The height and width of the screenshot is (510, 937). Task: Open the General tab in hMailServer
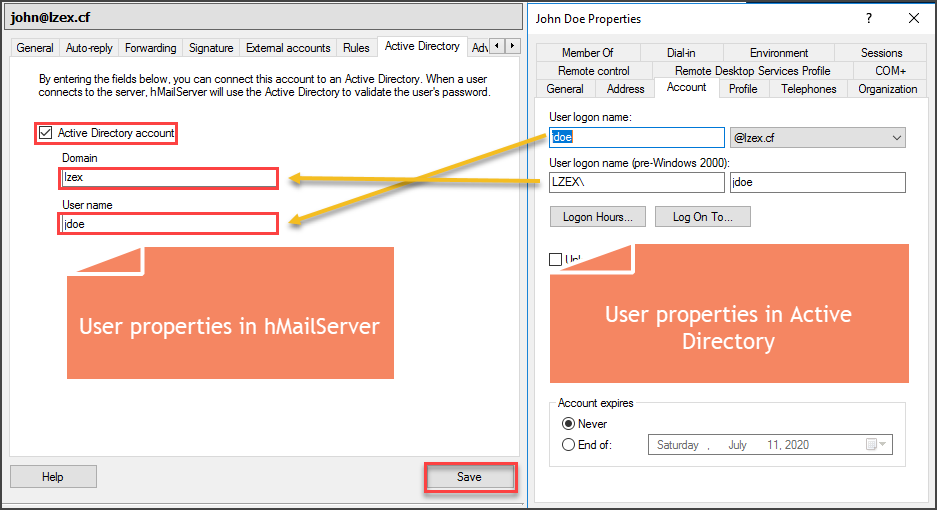[x=35, y=48]
